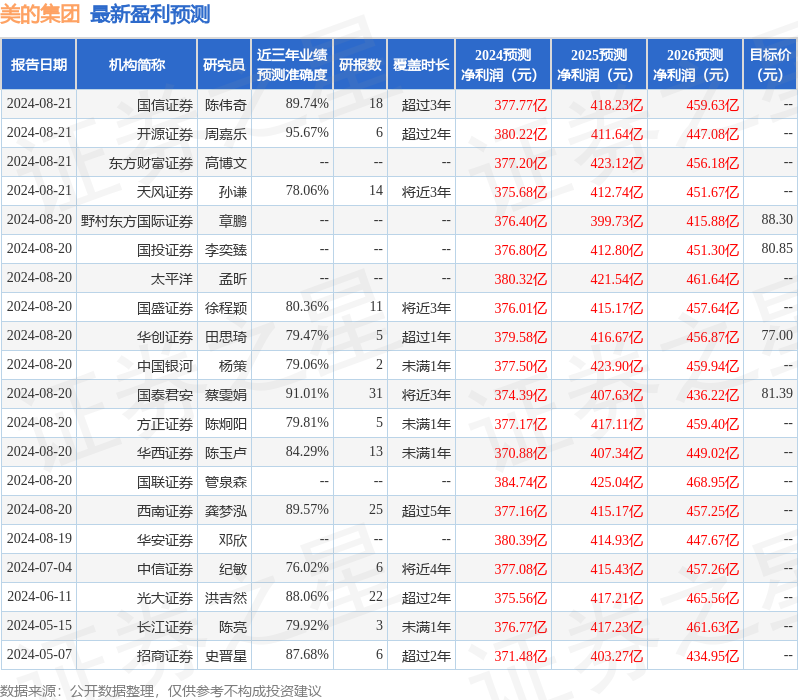Click report date 2024-06-11

coord(40,597)
